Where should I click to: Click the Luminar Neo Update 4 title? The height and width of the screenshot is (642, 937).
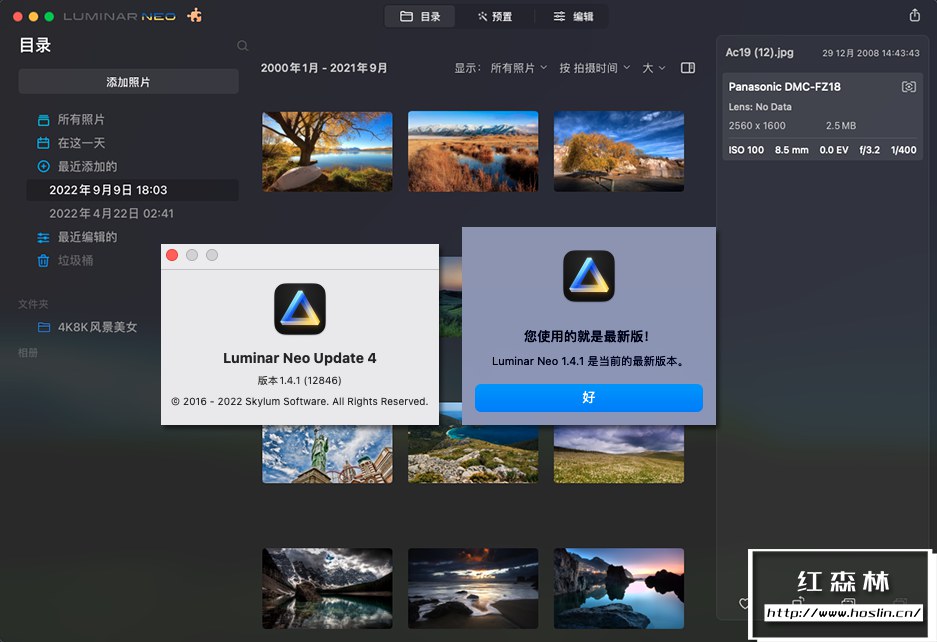(x=299, y=358)
